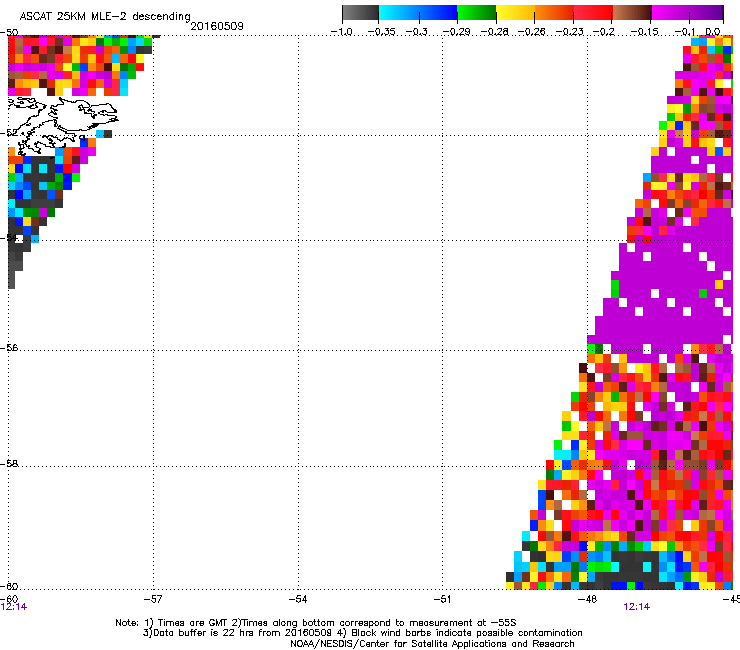Click the '-0.28' color bar label
This screenshot has height=650, width=740.
pos(495,32)
